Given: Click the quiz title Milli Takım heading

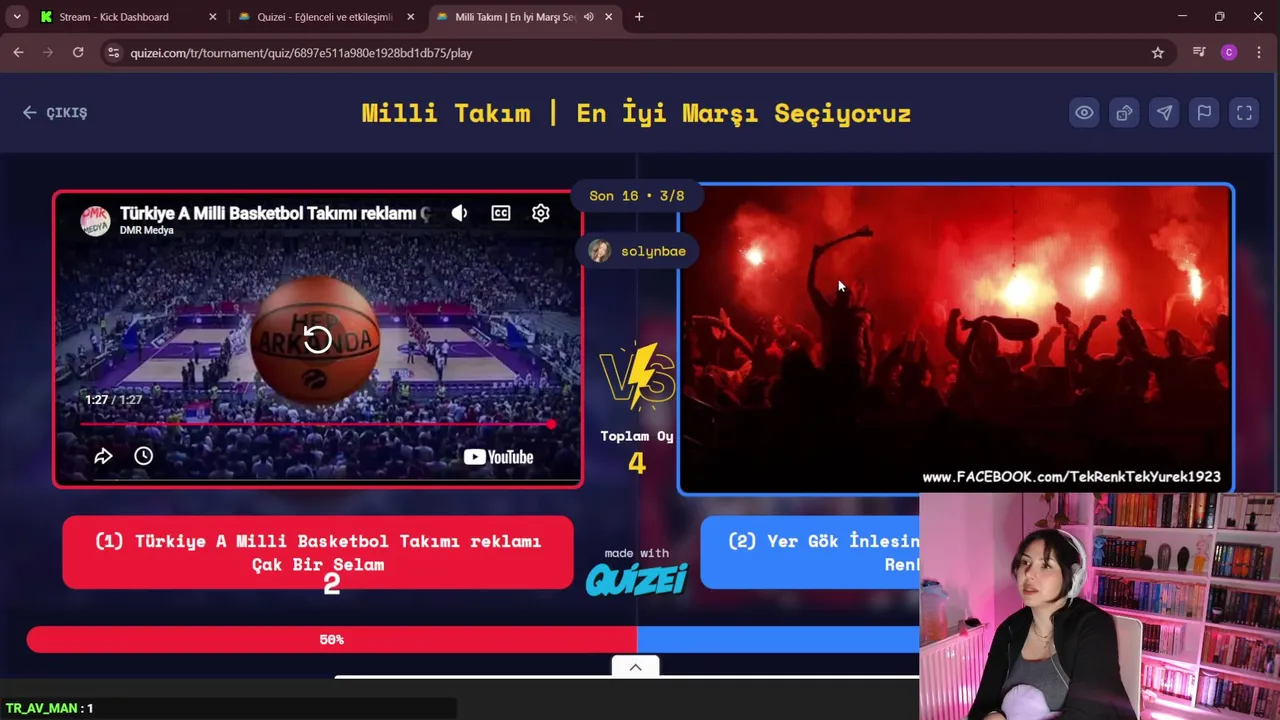Looking at the screenshot, I should coord(636,113).
